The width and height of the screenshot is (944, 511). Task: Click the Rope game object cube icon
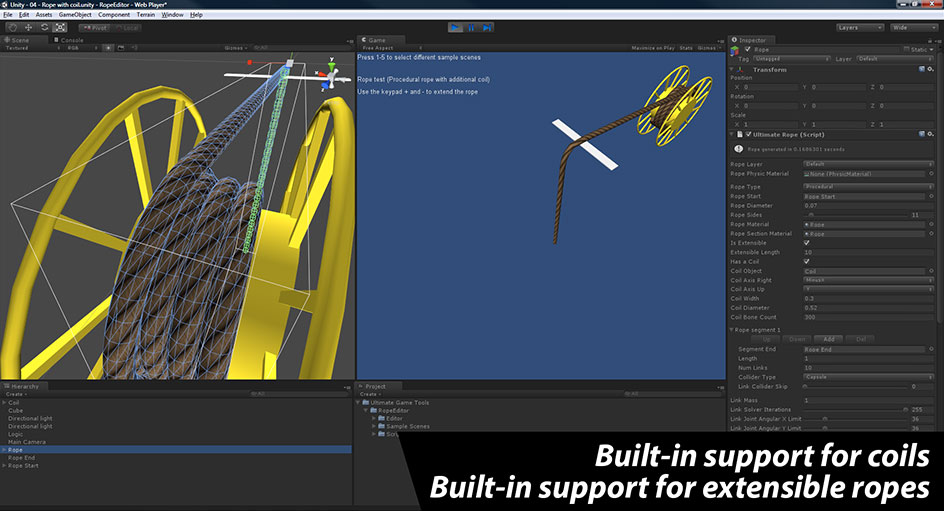coord(736,50)
